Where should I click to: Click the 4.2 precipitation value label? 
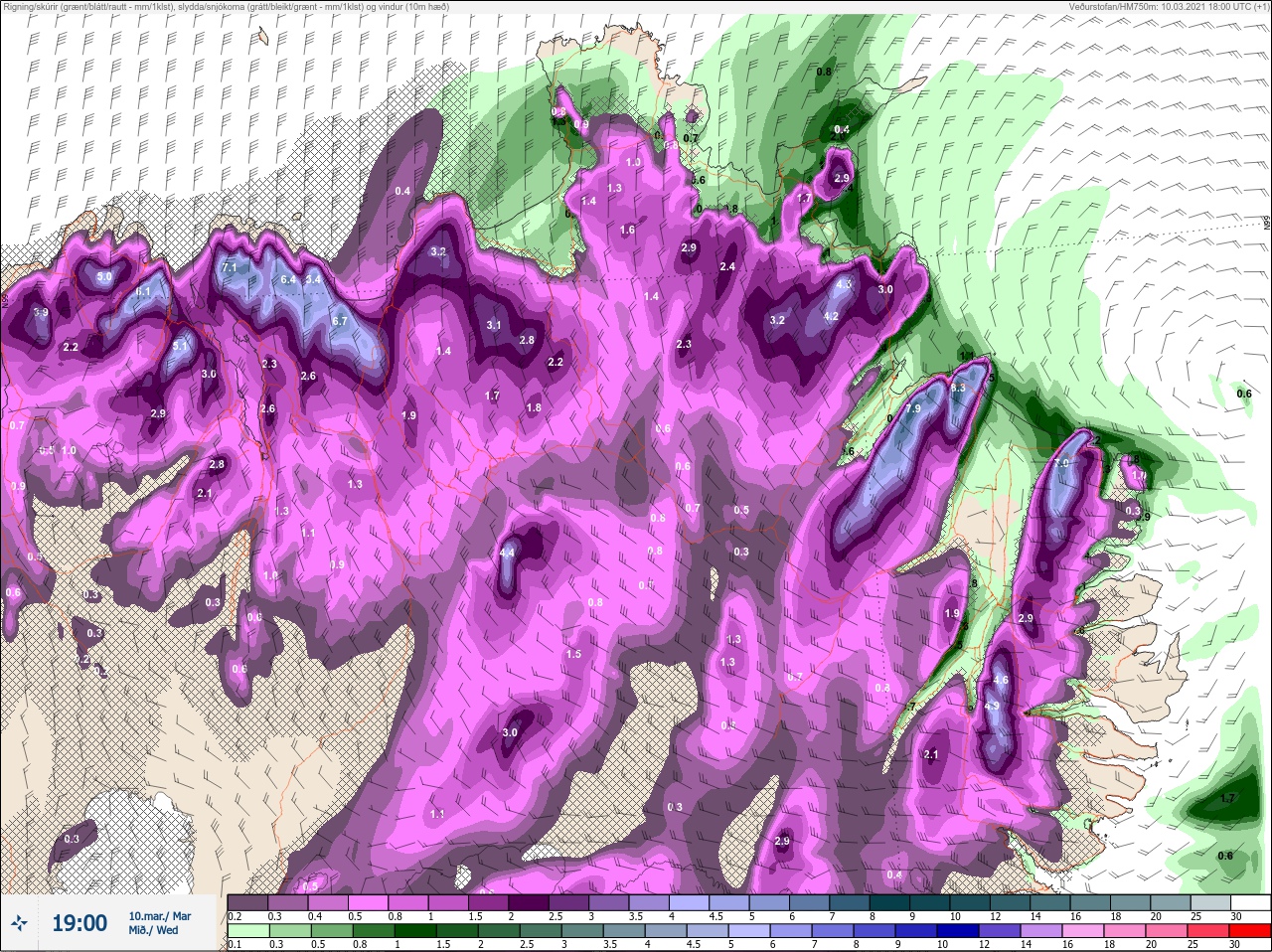coord(833,317)
